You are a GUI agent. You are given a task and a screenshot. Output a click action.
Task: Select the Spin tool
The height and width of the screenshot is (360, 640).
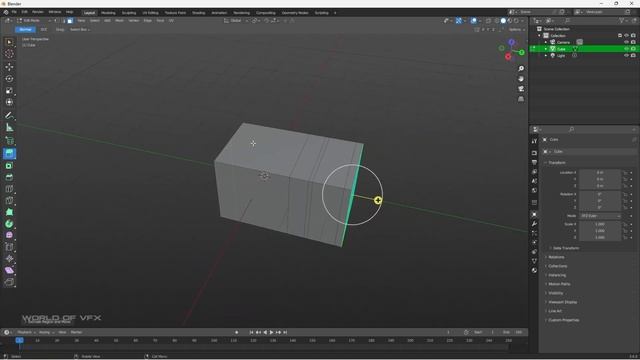pyautogui.click(x=9, y=224)
